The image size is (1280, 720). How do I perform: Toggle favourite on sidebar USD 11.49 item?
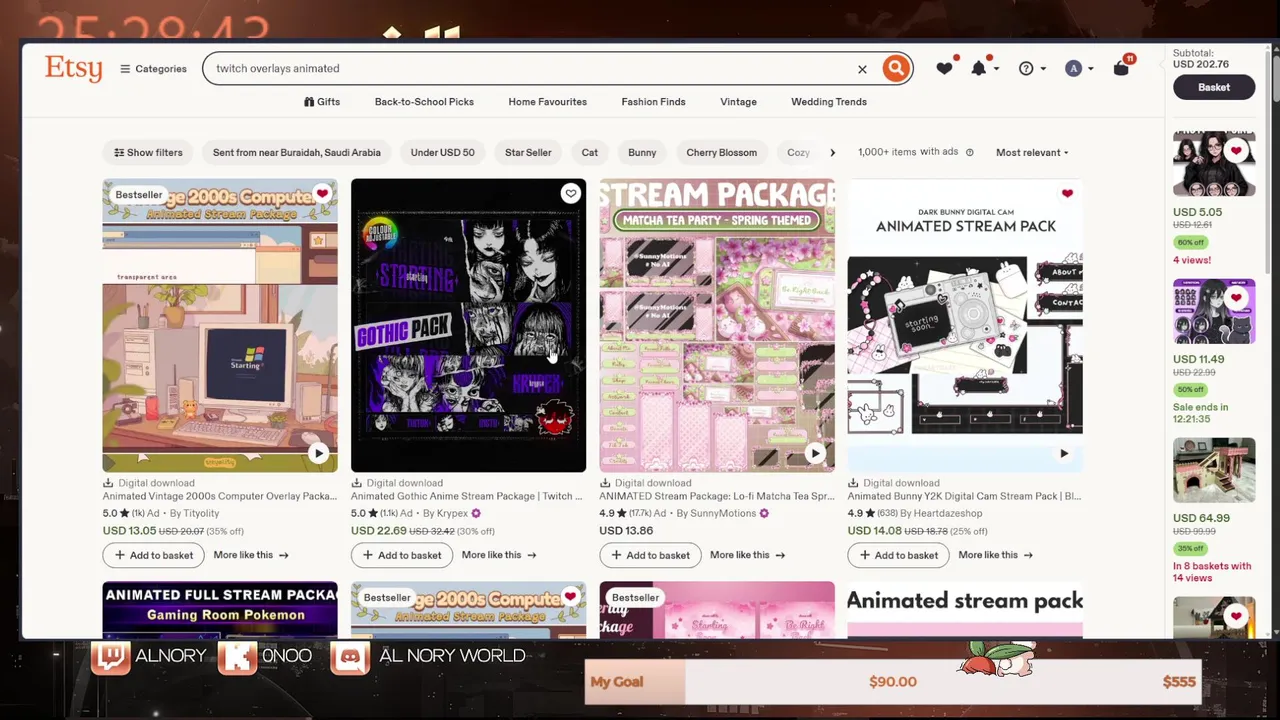tap(1237, 297)
